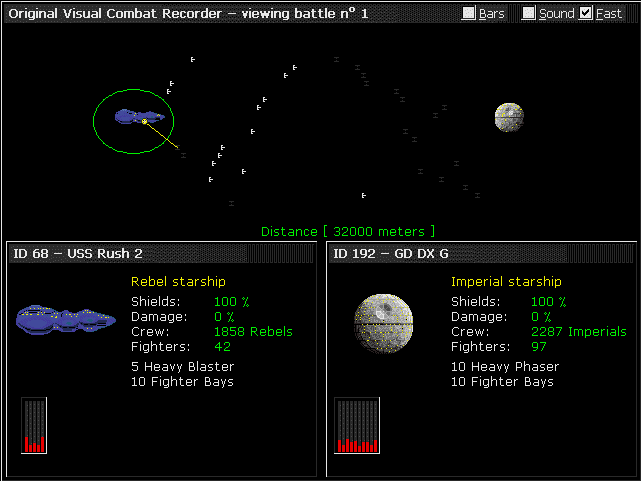Click the large GD DX G Death Star portrait
641x481 pixels.
coord(383,323)
